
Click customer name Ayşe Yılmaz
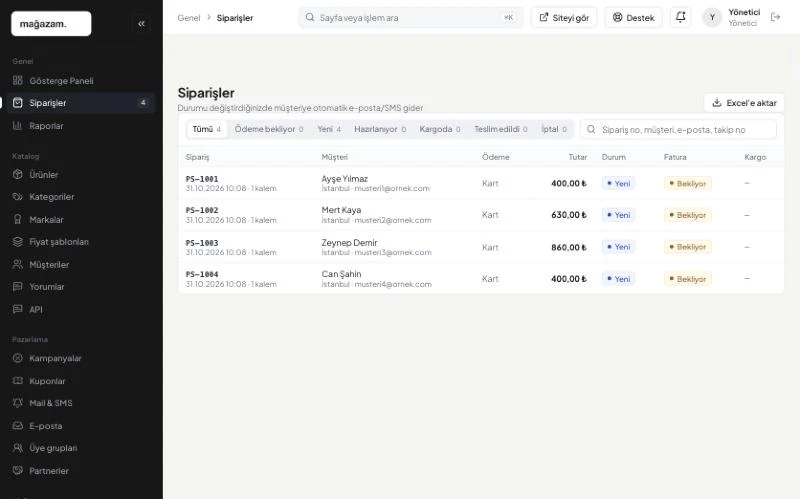344,179
